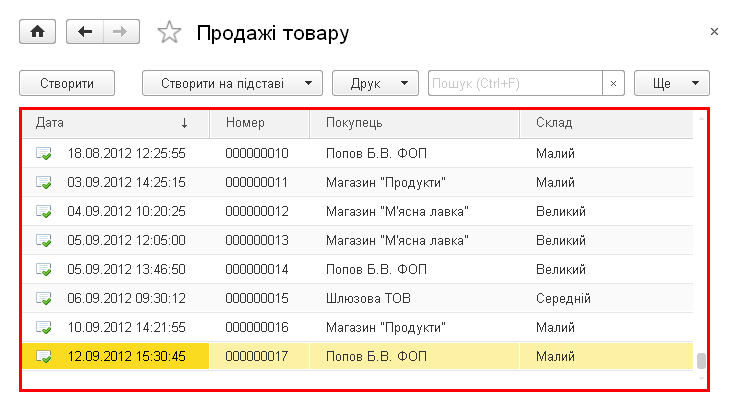Click document icon in row 000000013
This screenshot has height=404, width=736.
pyautogui.click(x=44, y=241)
